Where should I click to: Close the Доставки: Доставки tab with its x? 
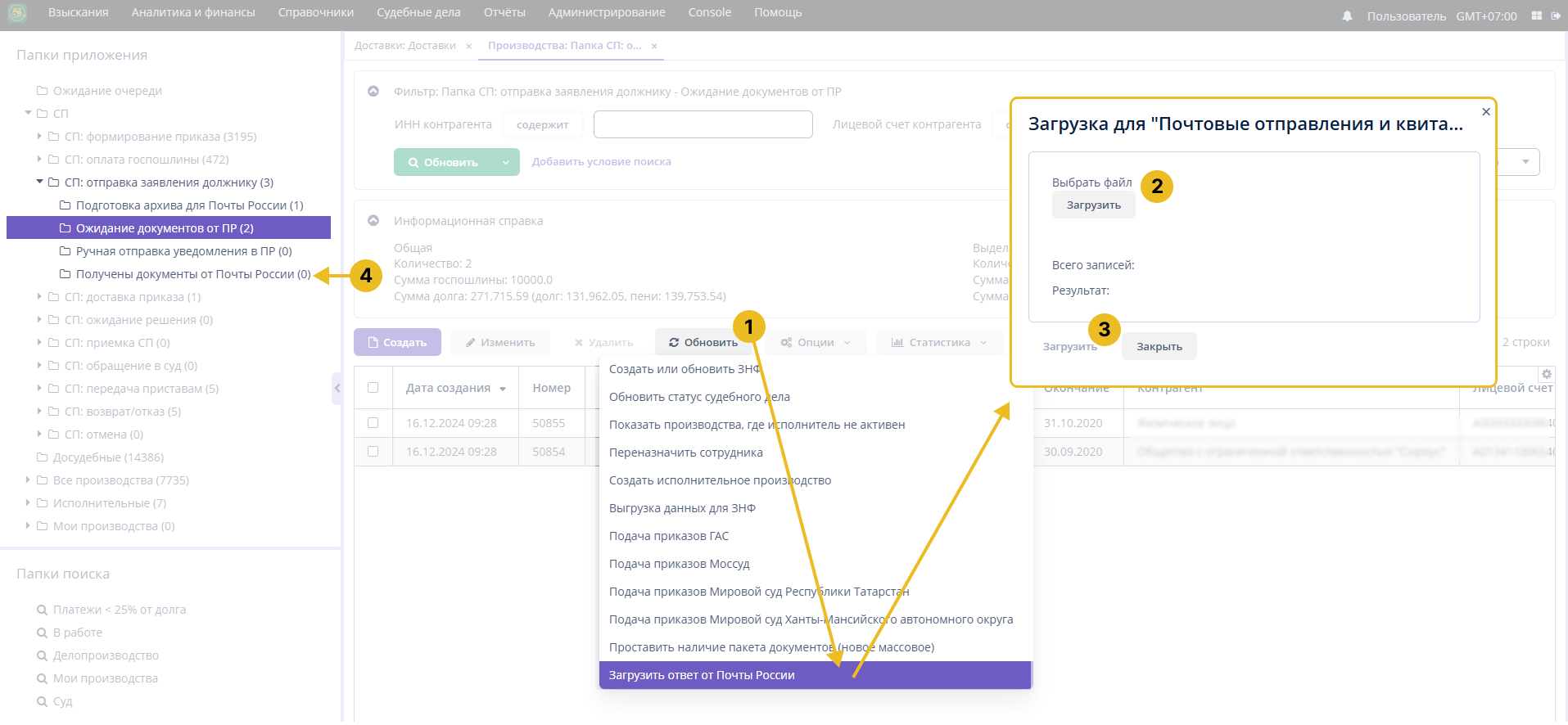coord(468,47)
